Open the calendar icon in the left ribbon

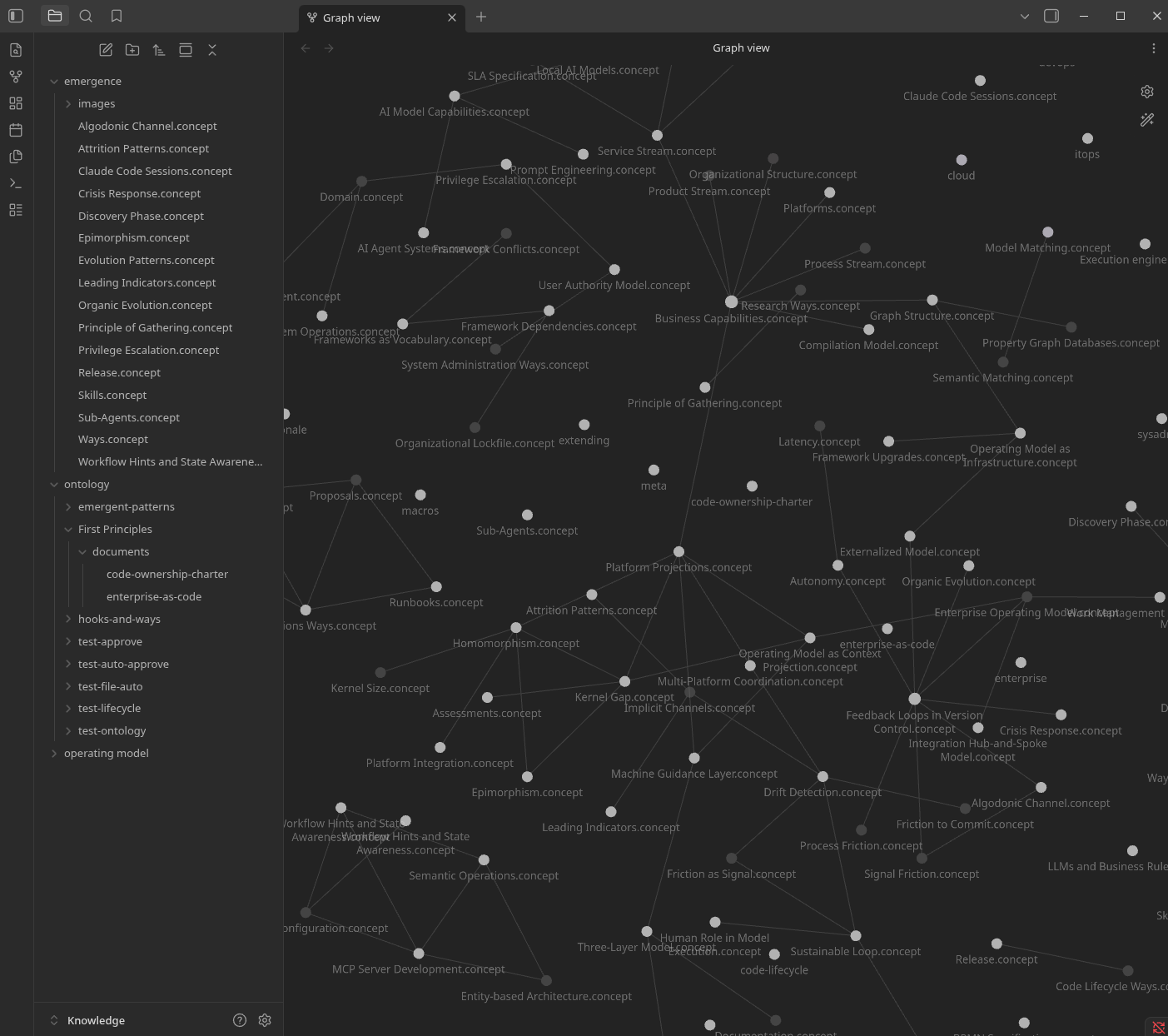point(15,130)
